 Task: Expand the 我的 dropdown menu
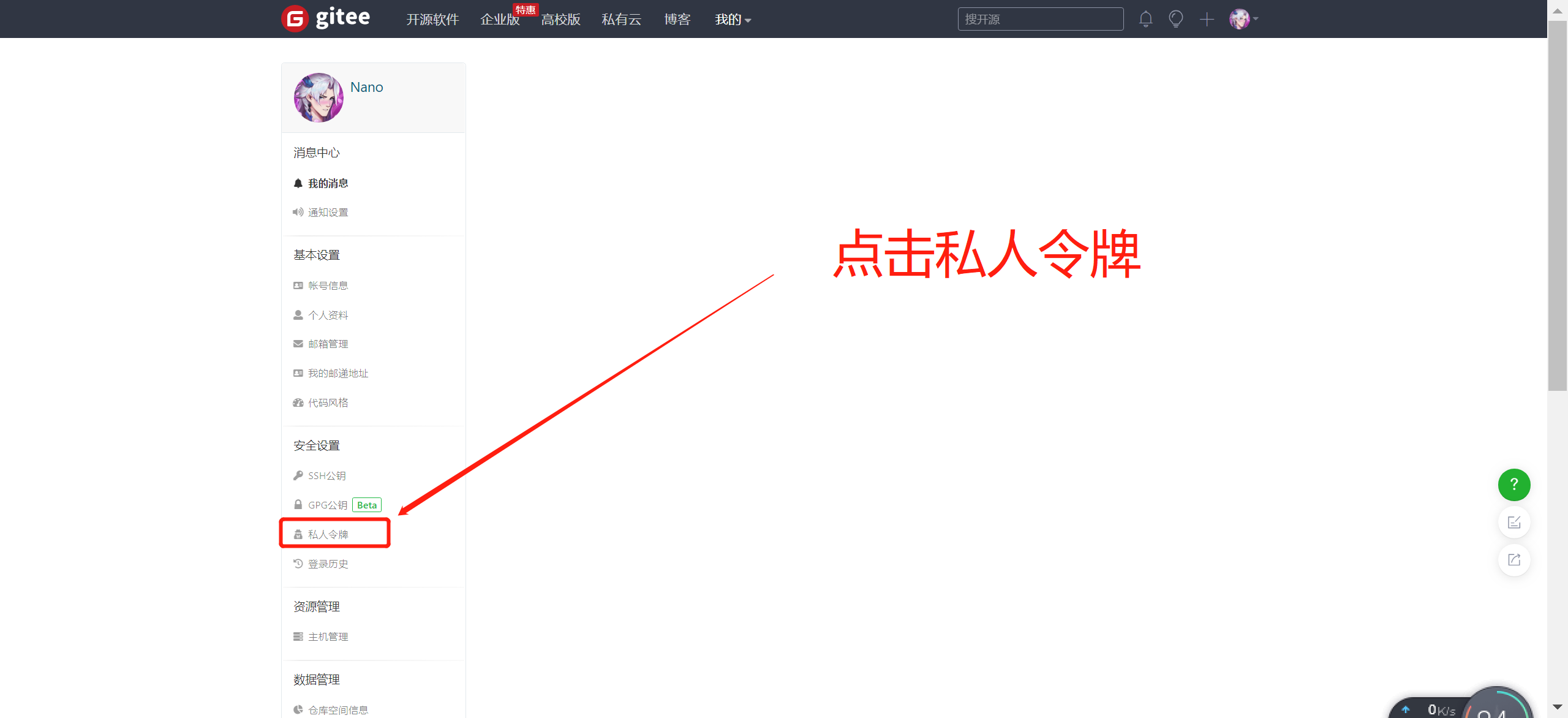(733, 20)
